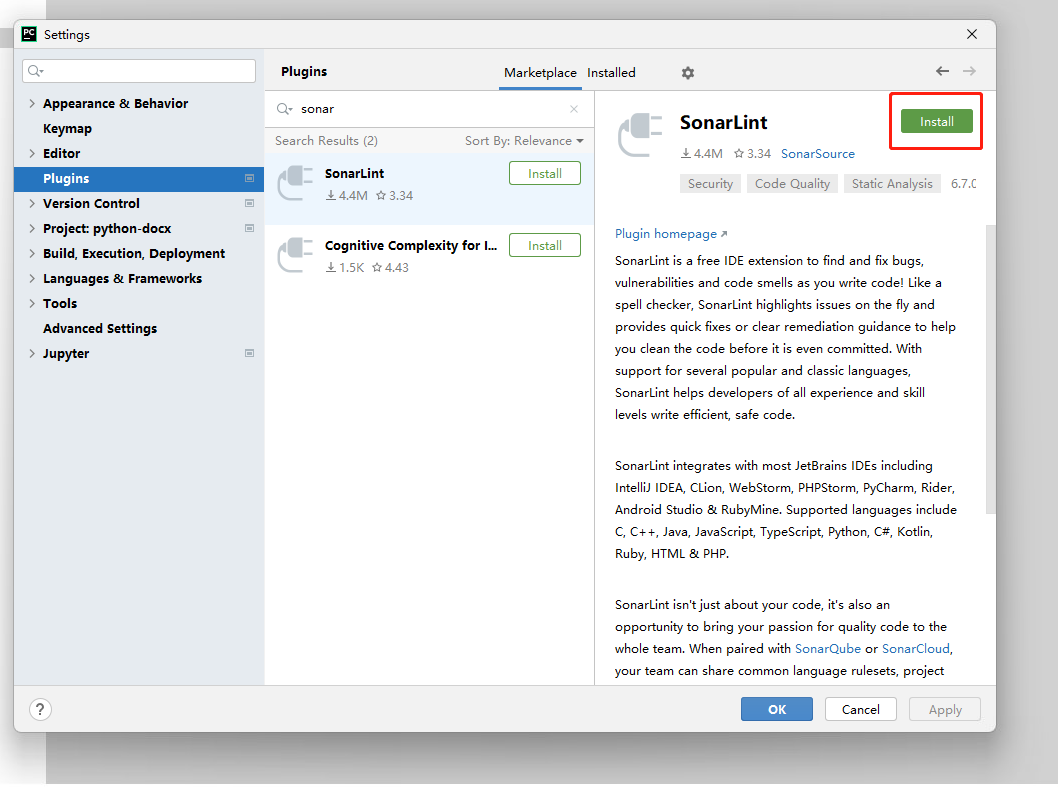
Task: Install Cognitive Complexity plugin from list
Action: pyautogui.click(x=544, y=245)
